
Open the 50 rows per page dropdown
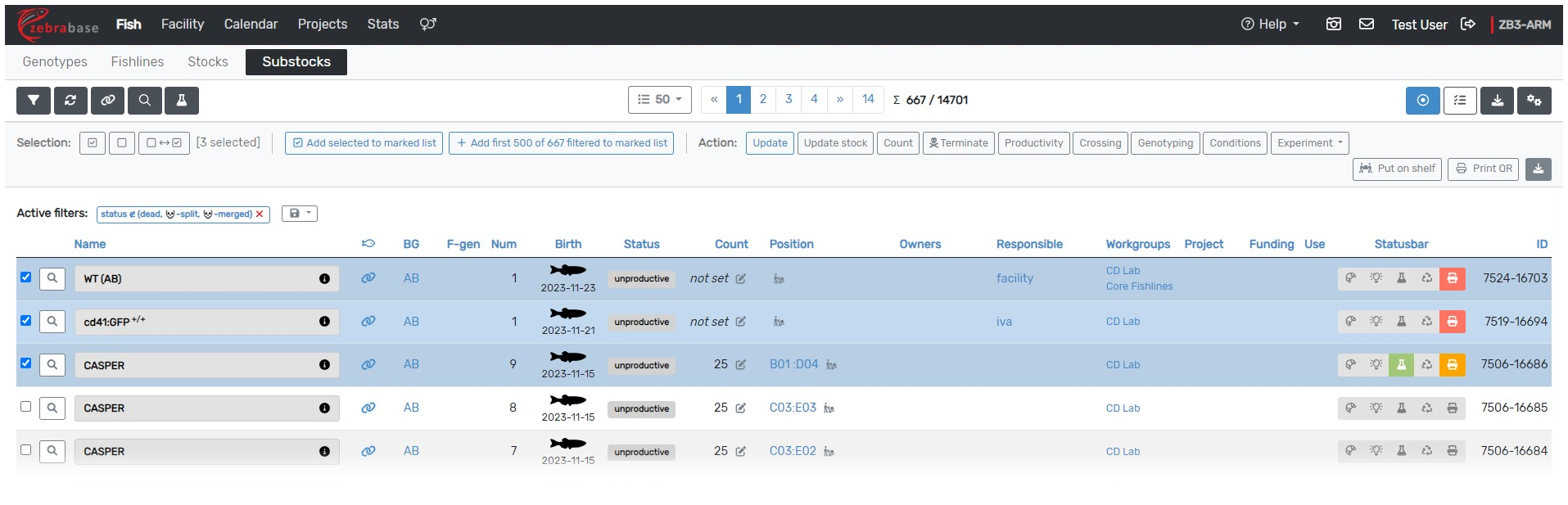coord(660,100)
